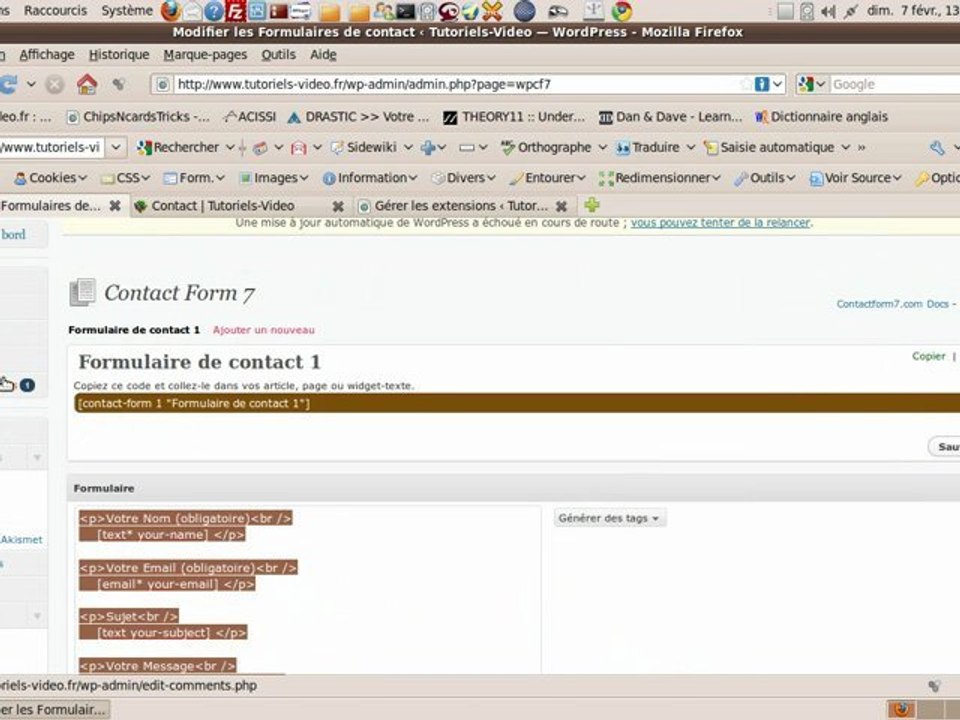This screenshot has height=720, width=960.
Task: Click the Google toolbar Rechercher button
Action: pos(178,148)
